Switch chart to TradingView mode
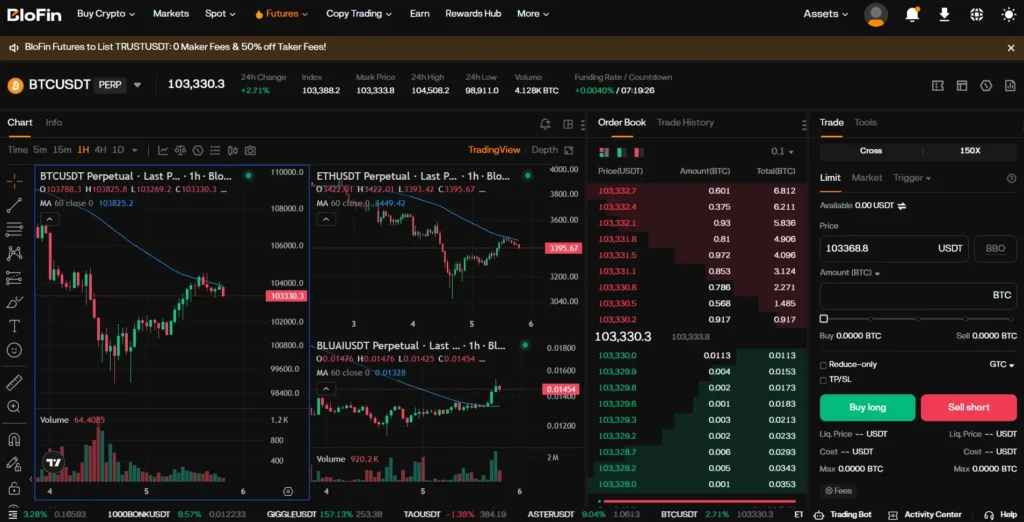Viewport: 1024px width, 522px height. point(494,150)
